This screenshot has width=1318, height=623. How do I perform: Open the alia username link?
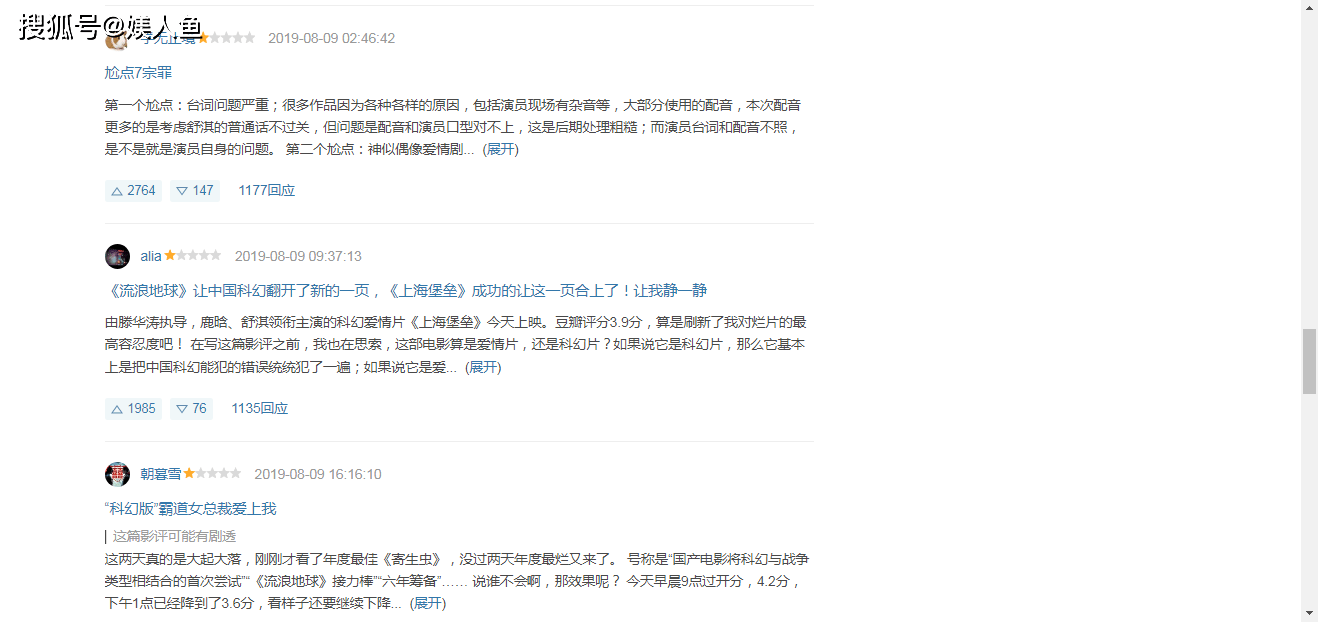[151, 256]
